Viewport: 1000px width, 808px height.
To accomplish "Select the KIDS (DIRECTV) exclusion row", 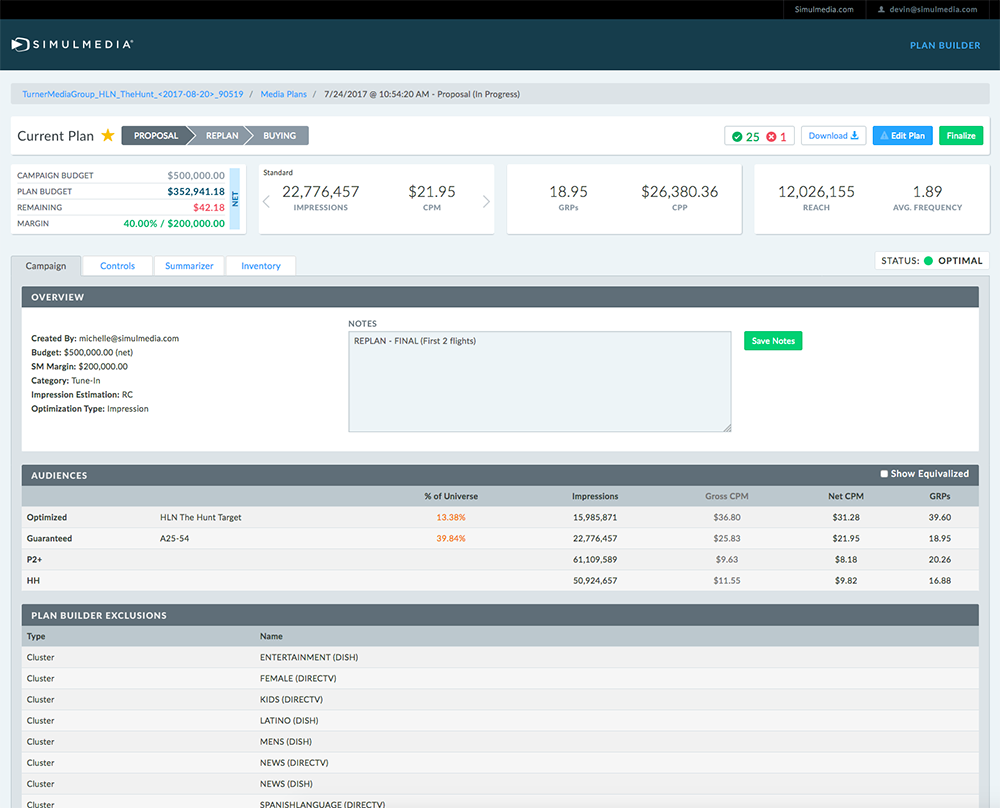I will (x=500, y=700).
